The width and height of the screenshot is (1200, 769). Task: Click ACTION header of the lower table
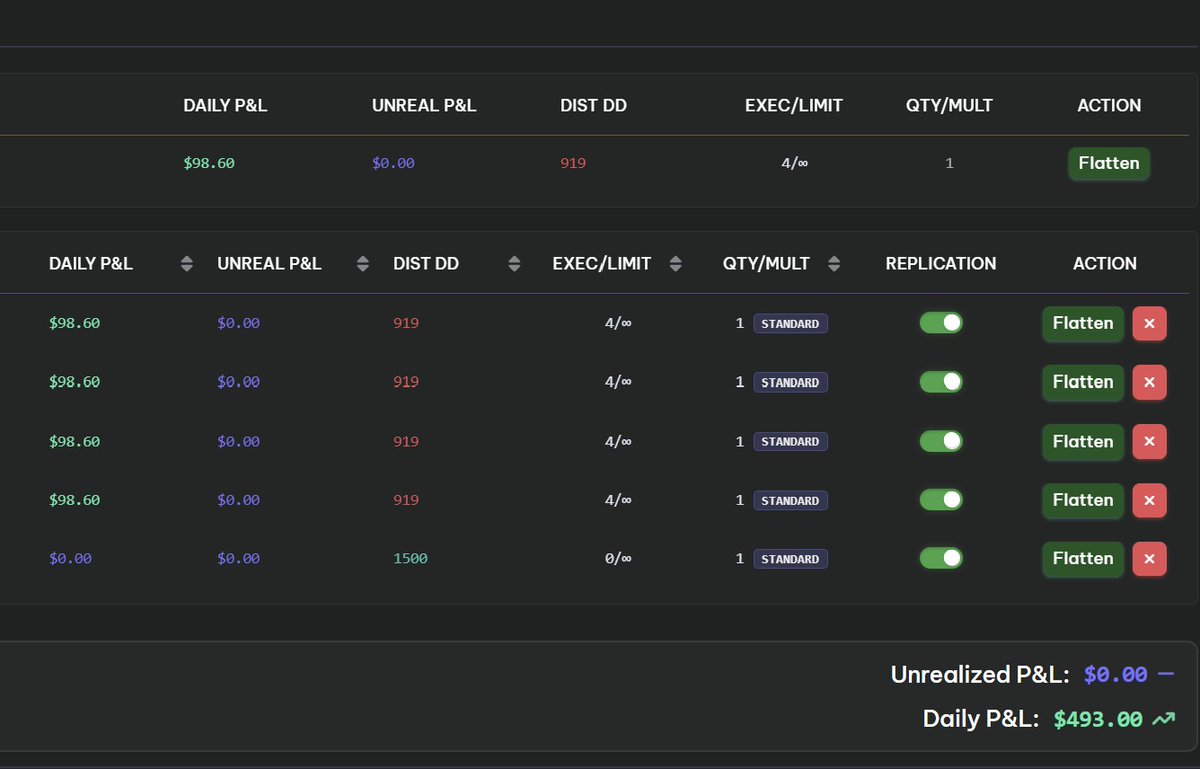pos(1105,264)
